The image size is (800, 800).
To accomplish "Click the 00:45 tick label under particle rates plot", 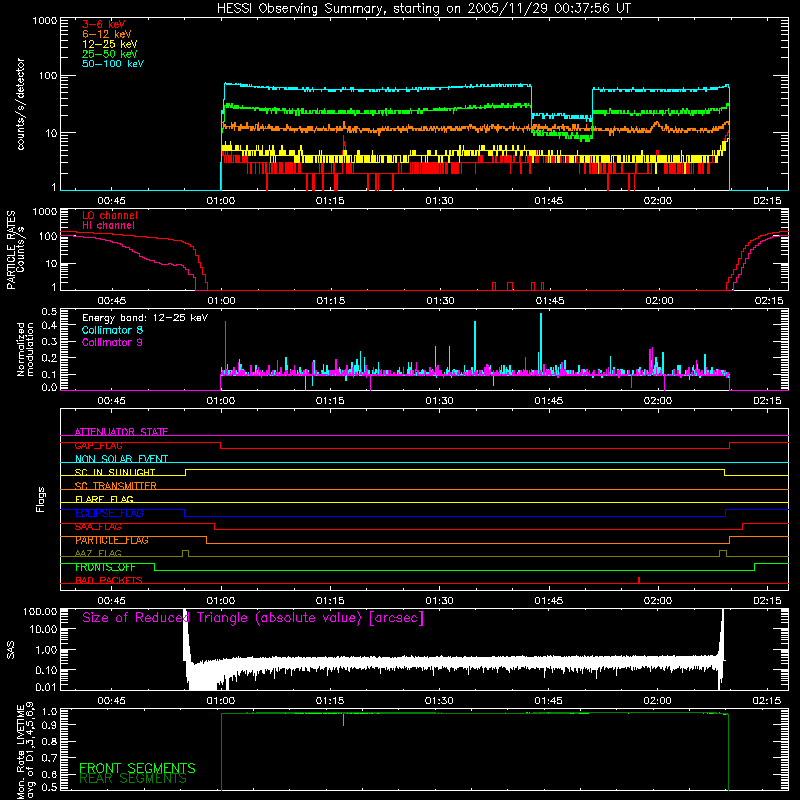I will click(112, 301).
